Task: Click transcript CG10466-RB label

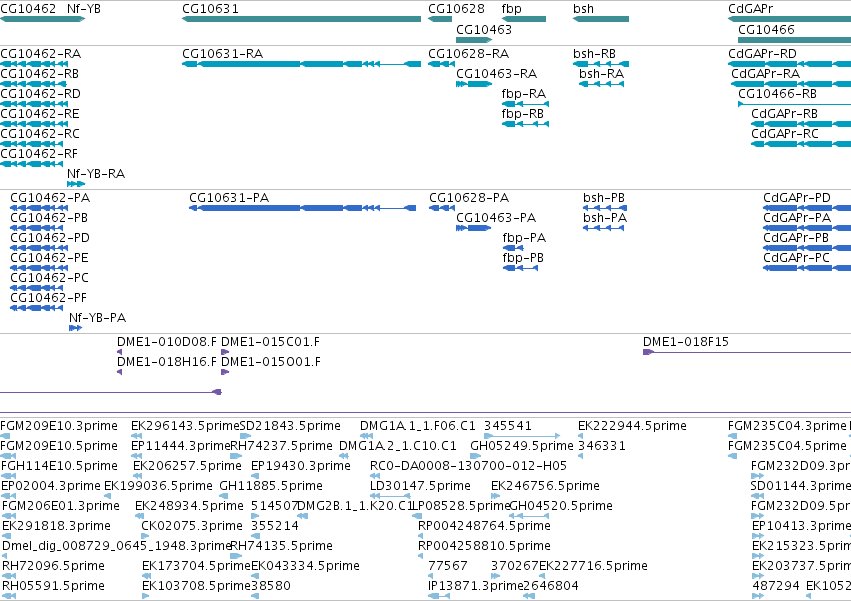Action: pos(778,94)
